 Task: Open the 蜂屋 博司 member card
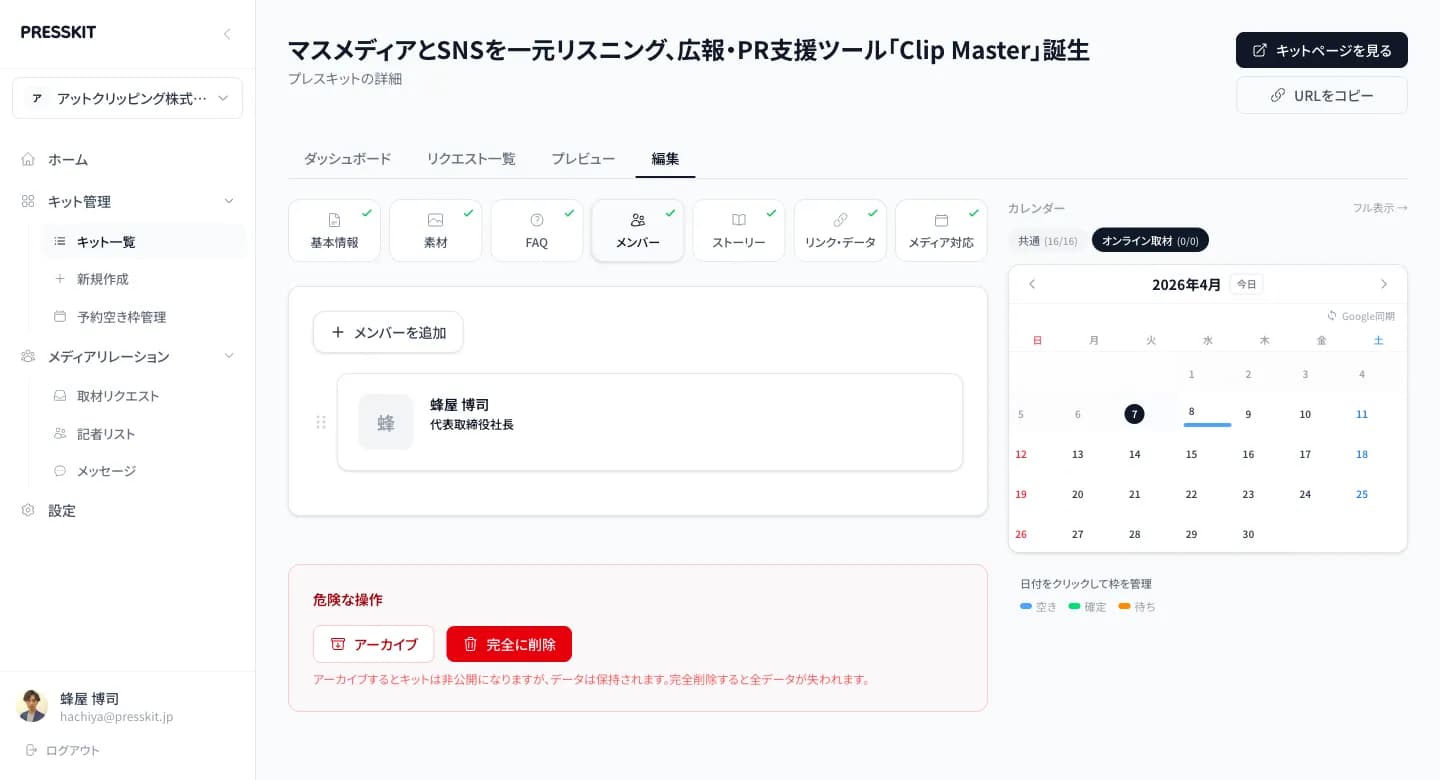(650, 422)
